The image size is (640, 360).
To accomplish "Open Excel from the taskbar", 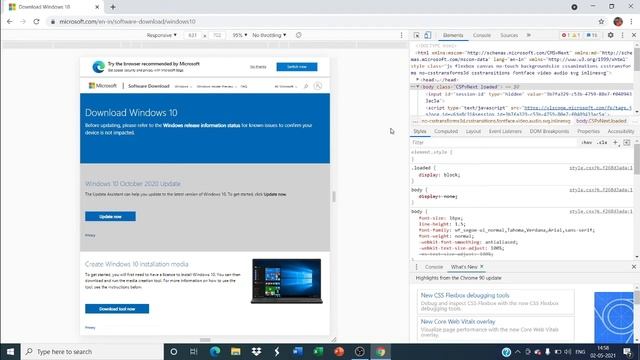I will pyautogui.click(x=318, y=351).
